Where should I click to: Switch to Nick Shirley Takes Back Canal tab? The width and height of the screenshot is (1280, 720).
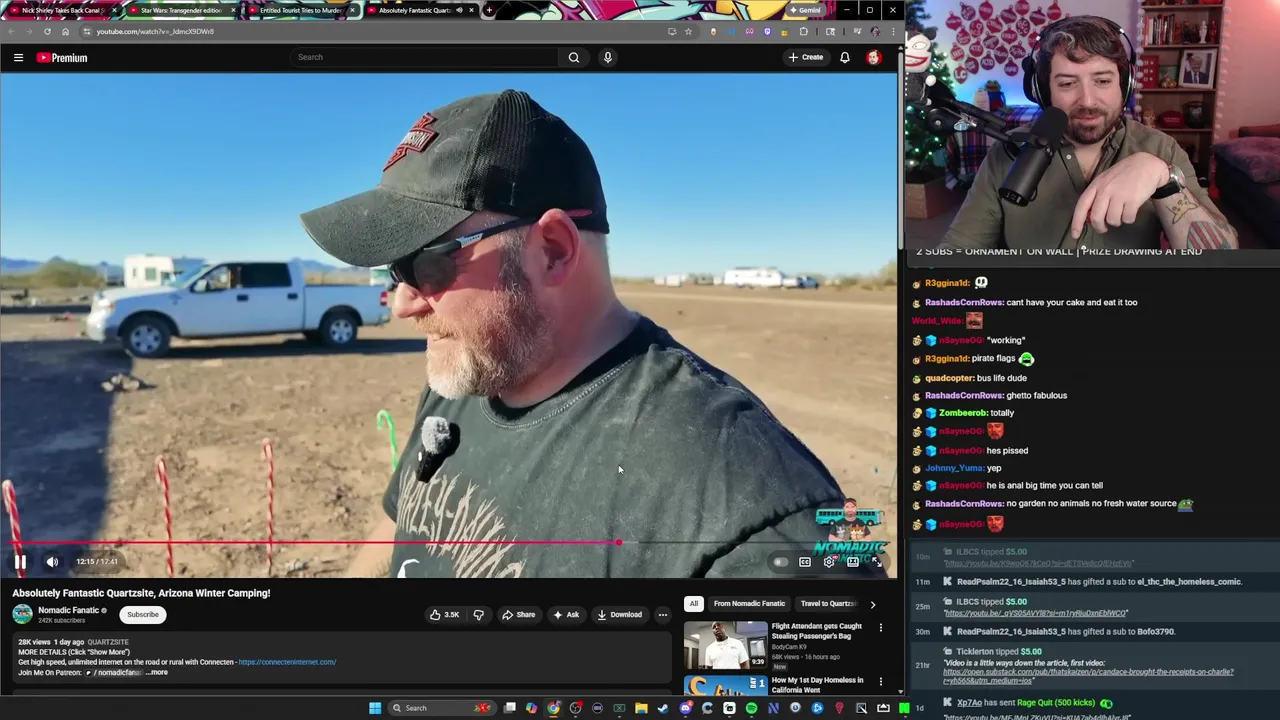tap(62, 10)
